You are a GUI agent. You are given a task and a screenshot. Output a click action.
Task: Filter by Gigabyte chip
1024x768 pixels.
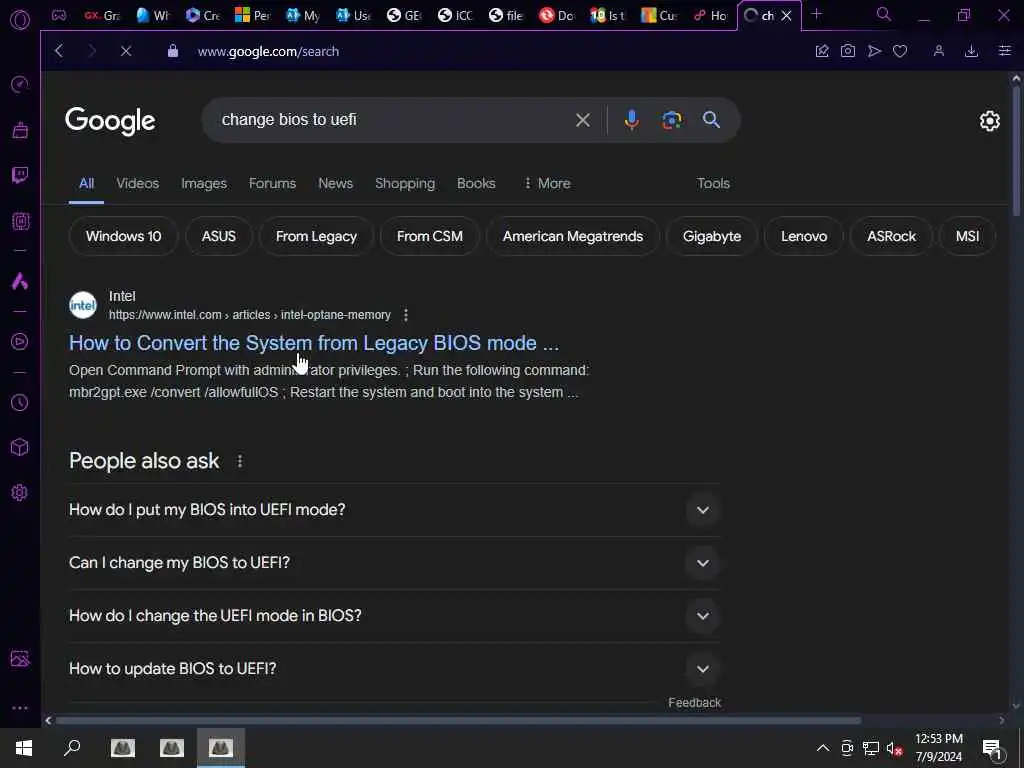coord(712,236)
